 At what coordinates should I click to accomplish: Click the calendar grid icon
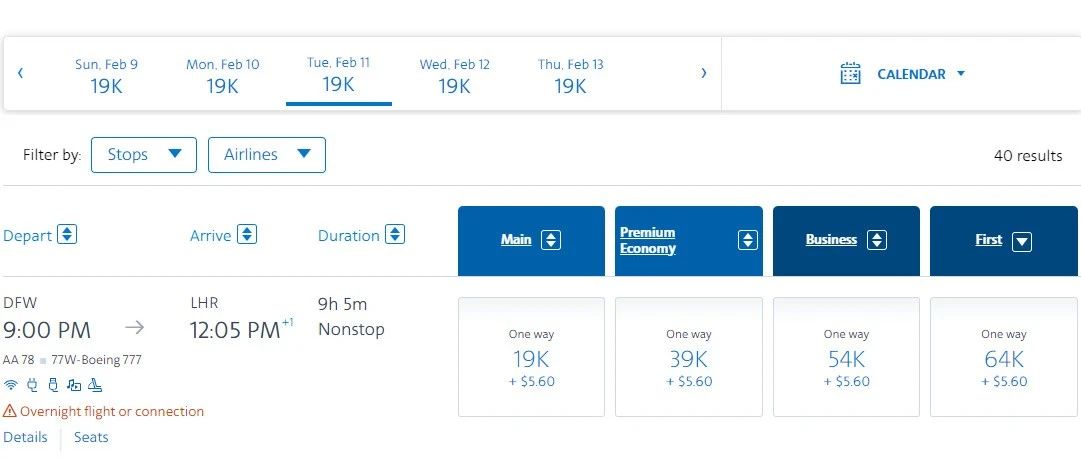850,74
